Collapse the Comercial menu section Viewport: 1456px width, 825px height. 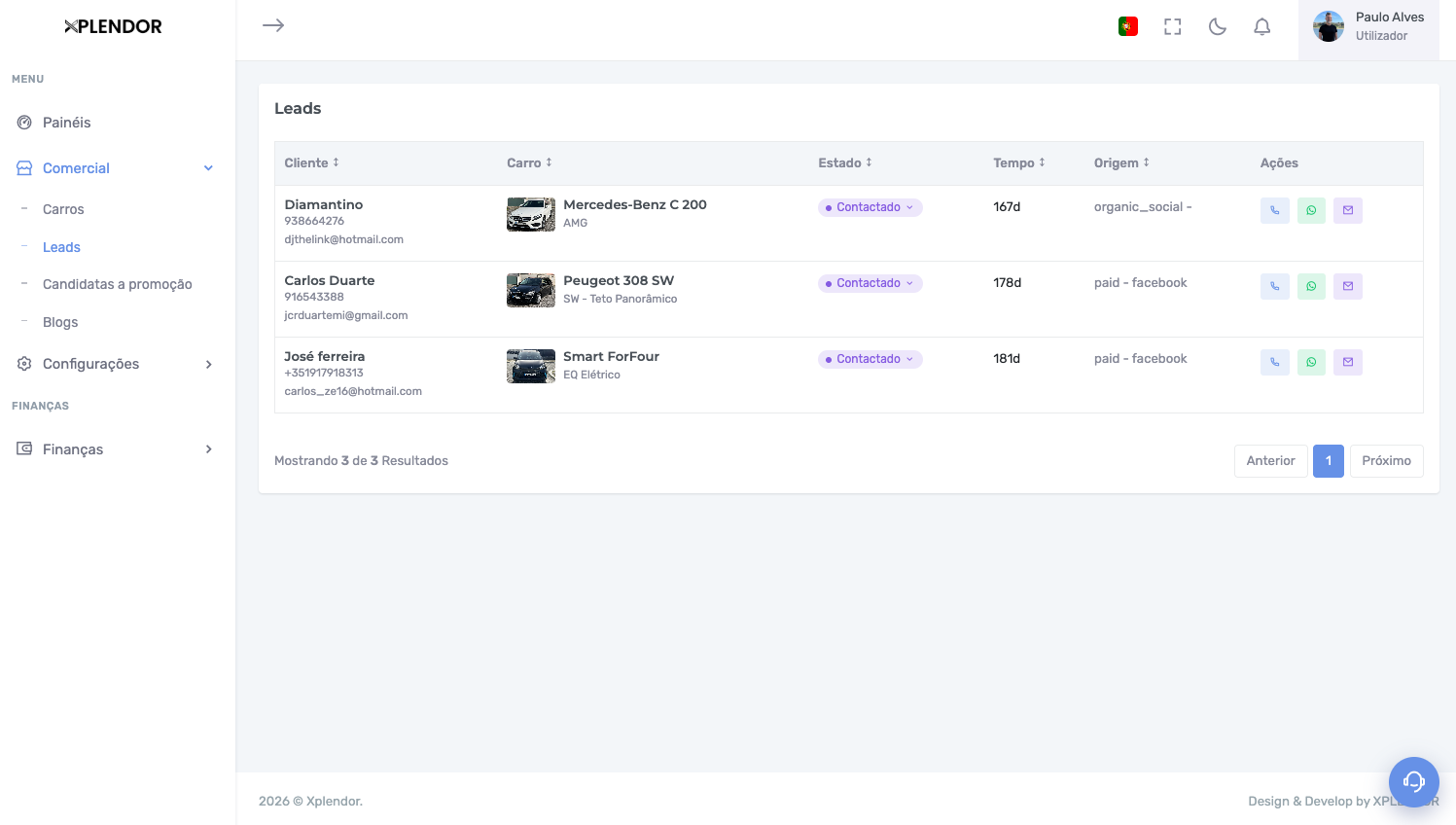coord(117,168)
